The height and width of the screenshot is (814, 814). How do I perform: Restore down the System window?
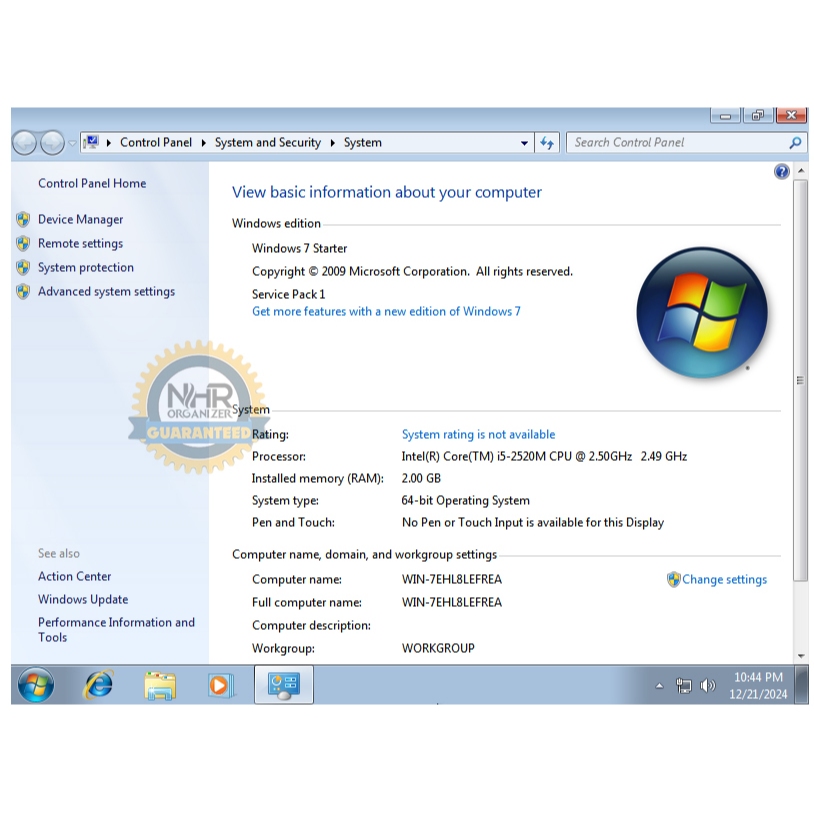pyautogui.click(x=758, y=115)
